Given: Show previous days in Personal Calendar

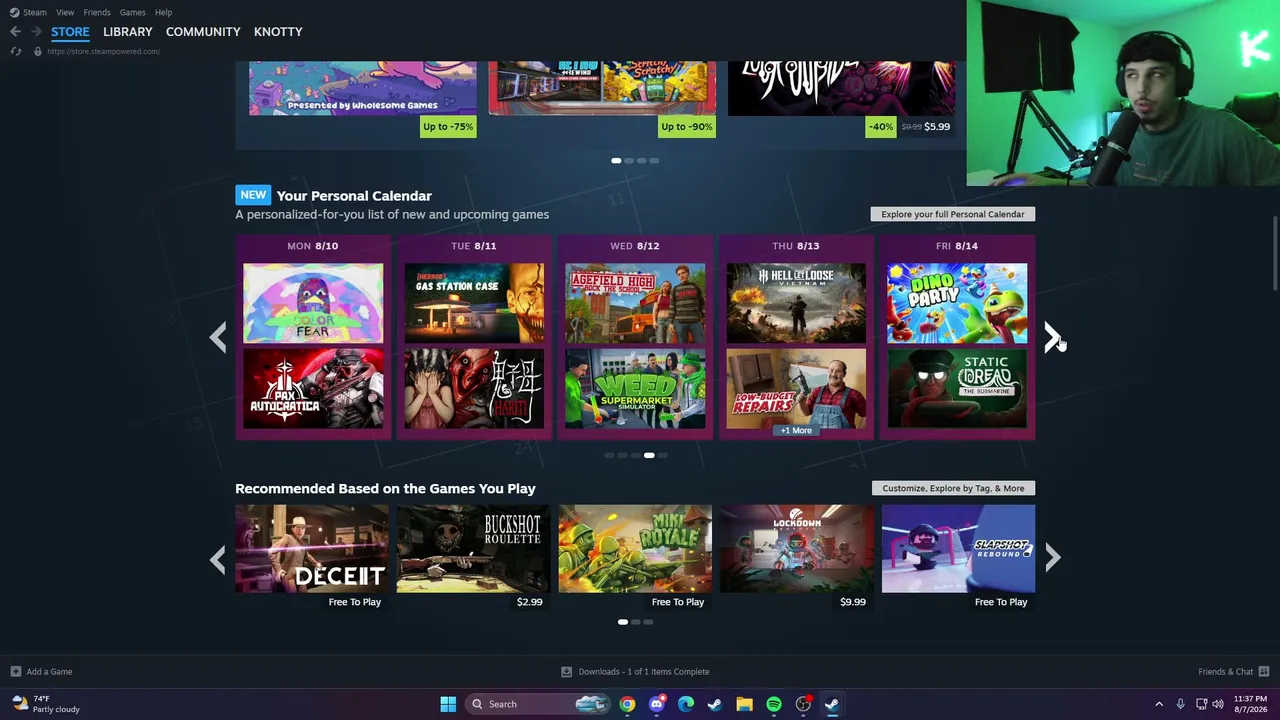Looking at the screenshot, I should 217,337.
